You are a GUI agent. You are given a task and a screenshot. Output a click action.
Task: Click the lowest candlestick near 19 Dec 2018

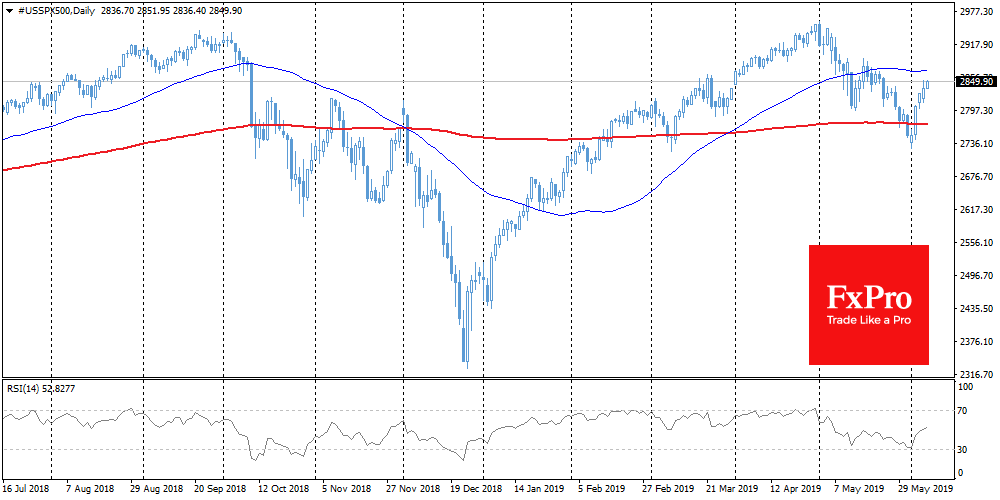point(467,328)
